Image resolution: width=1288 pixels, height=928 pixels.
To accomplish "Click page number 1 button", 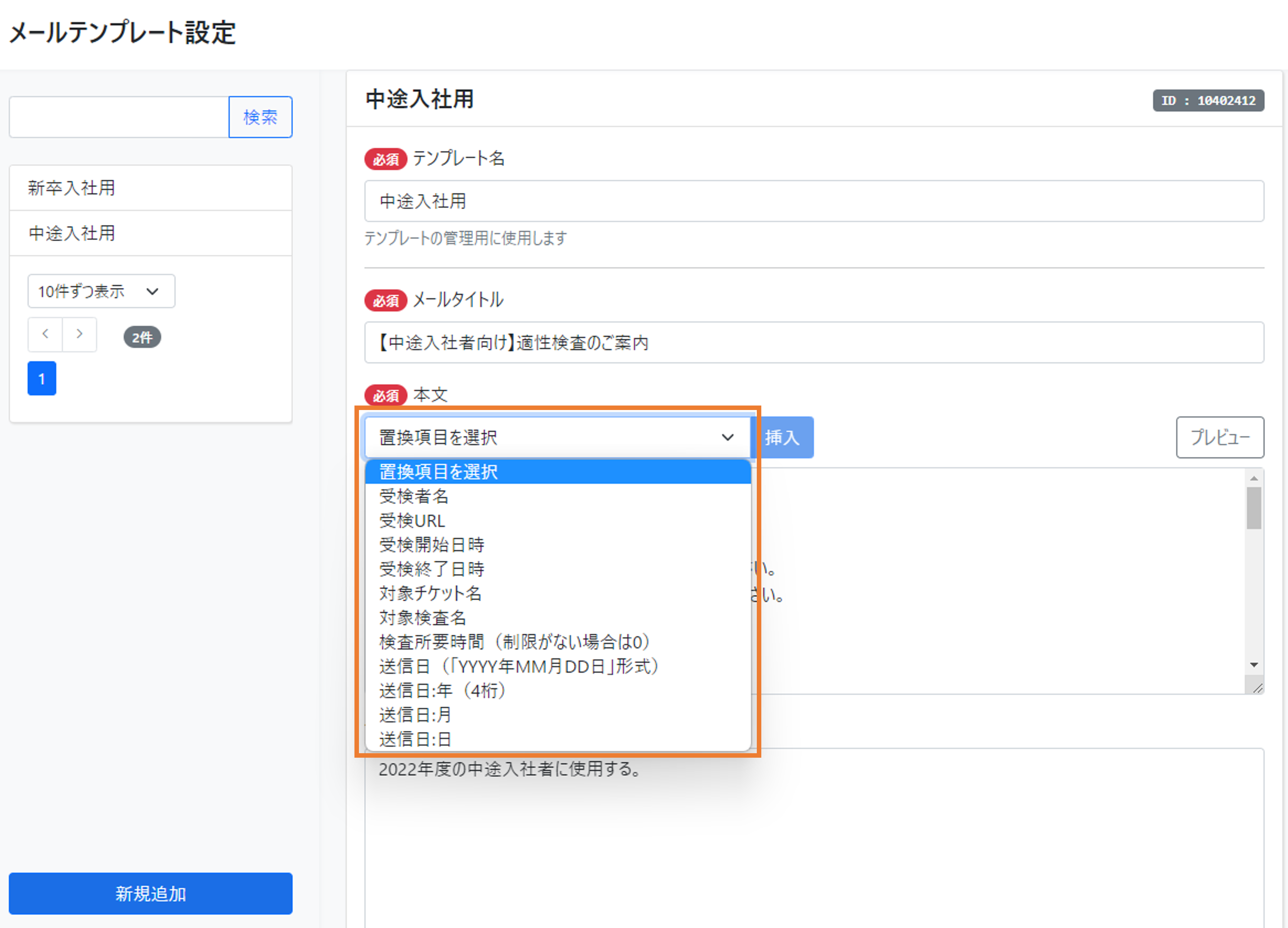I will pyautogui.click(x=42, y=378).
